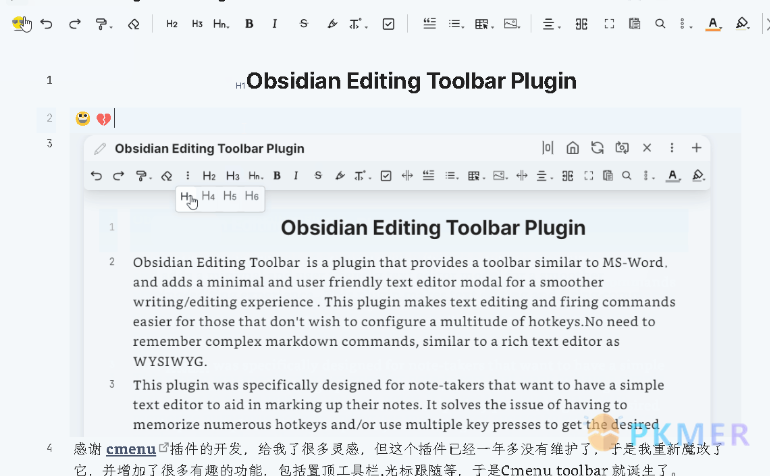Click the search magnifier in the top toolbar
The image size is (770, 476).
660,24
